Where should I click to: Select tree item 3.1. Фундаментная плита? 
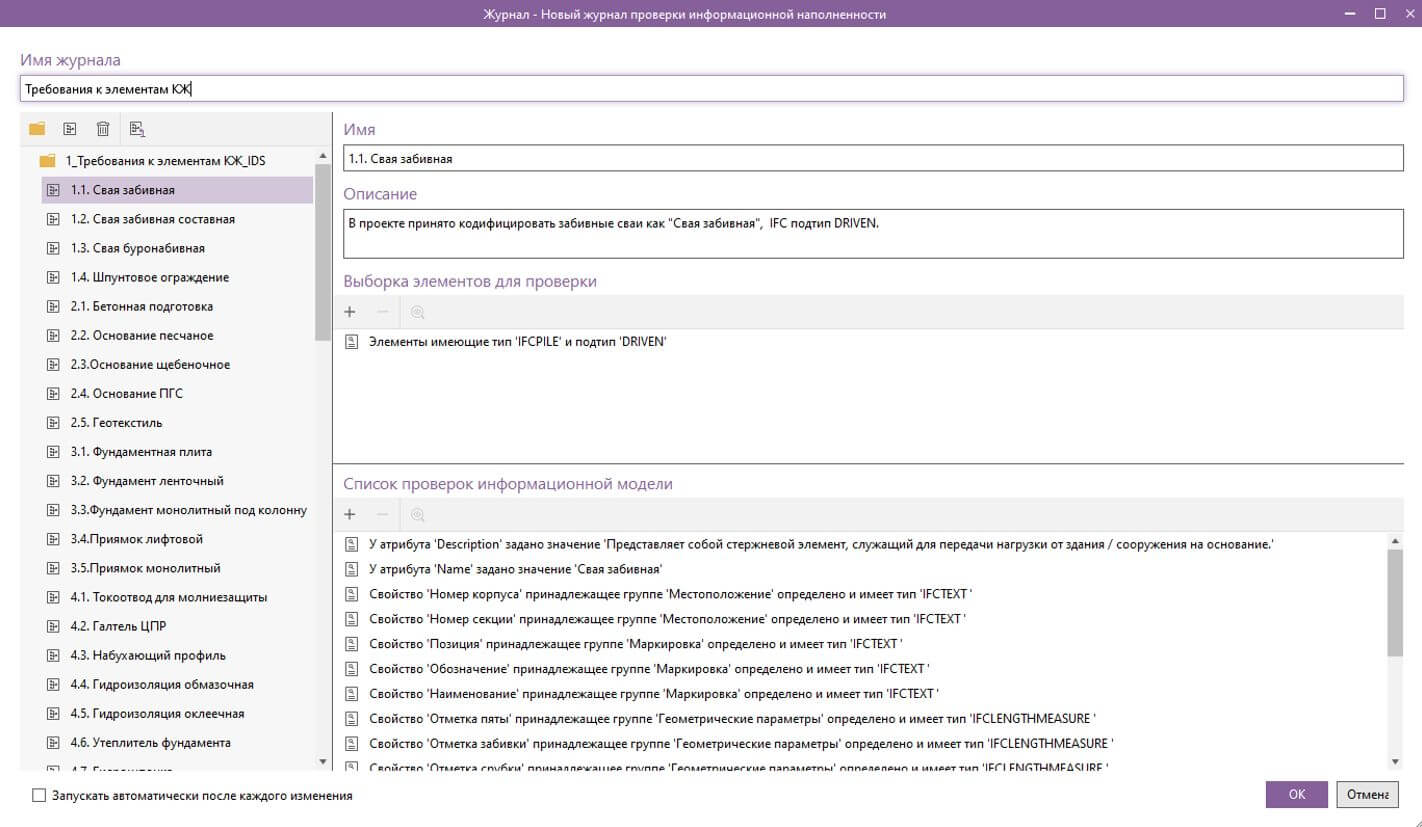click(x=177, y=451)
